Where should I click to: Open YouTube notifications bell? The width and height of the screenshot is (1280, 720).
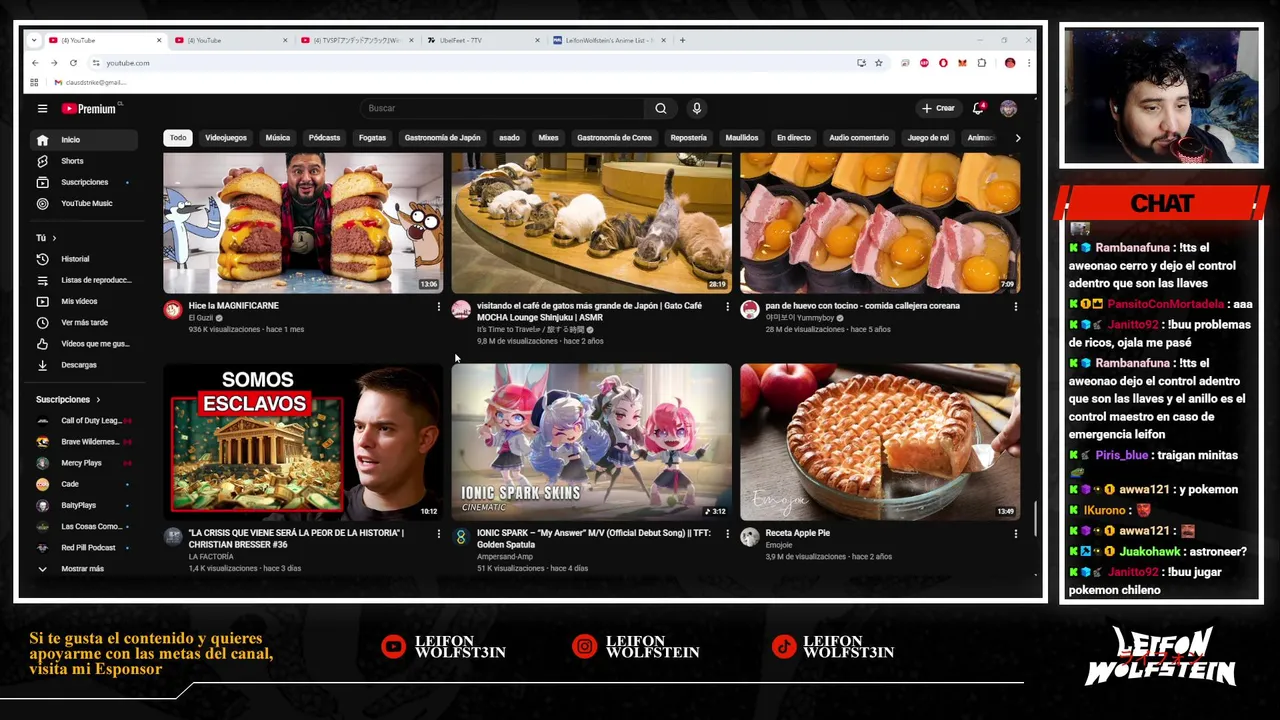click(x=978, y=108)
